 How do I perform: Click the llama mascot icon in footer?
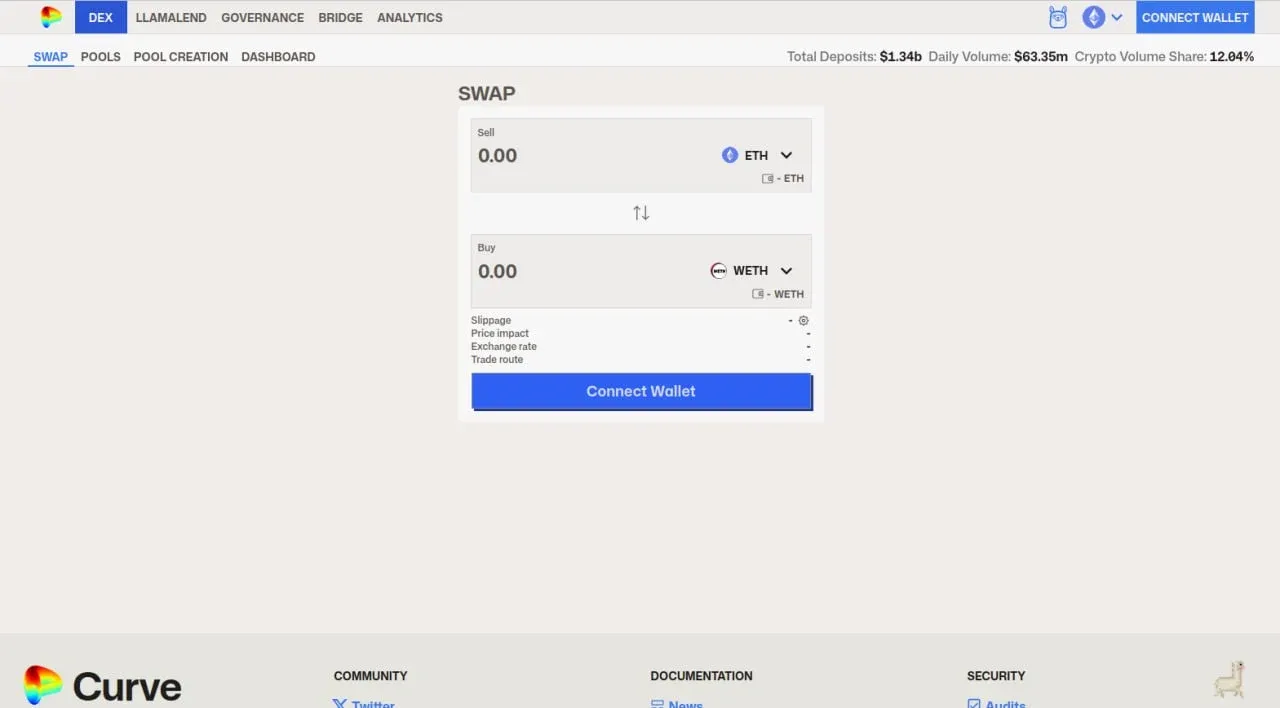coord(1229,679)
